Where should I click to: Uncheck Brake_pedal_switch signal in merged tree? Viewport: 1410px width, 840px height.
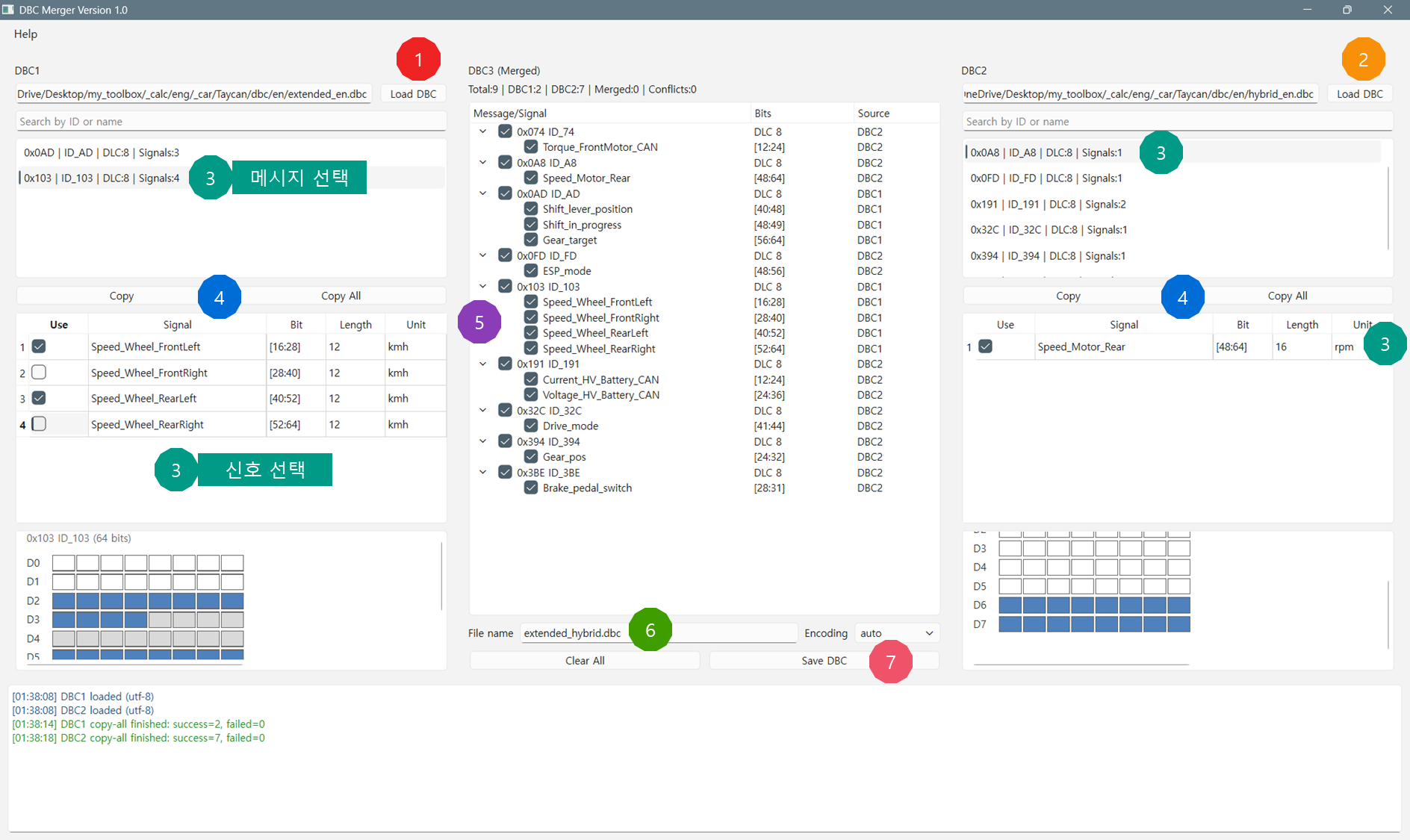[531, 488]
